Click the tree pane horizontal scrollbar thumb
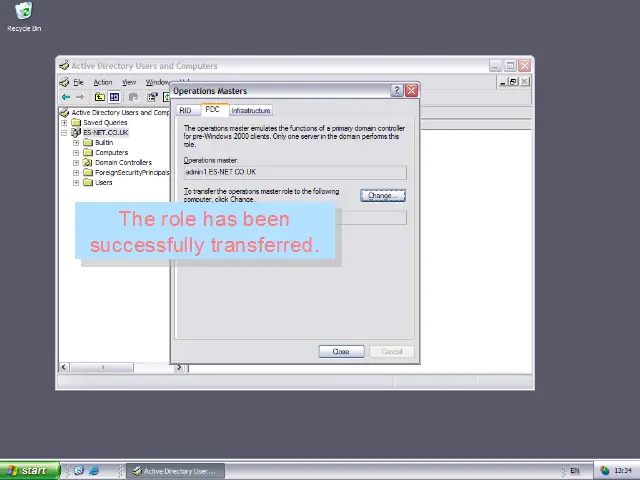Image resolution: width=640 pixels, height=480 pixels. (x=102, y=367)
